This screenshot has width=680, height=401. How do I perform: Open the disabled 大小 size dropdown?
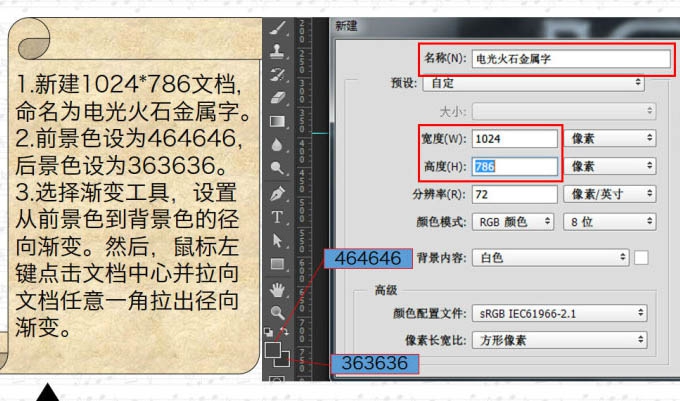(564, 111)
